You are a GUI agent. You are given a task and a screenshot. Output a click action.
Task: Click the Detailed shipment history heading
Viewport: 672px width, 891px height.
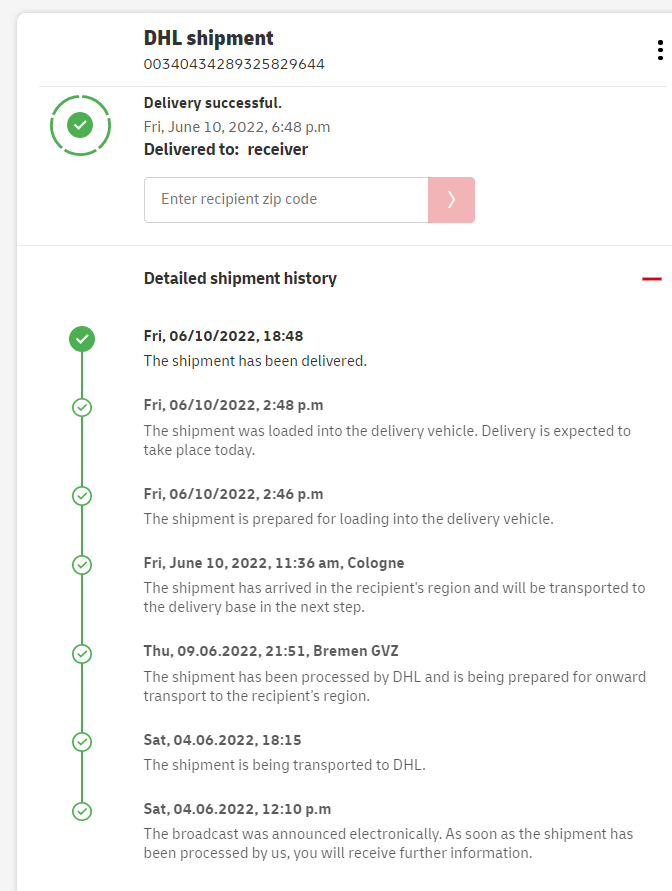tap(240, 279)
